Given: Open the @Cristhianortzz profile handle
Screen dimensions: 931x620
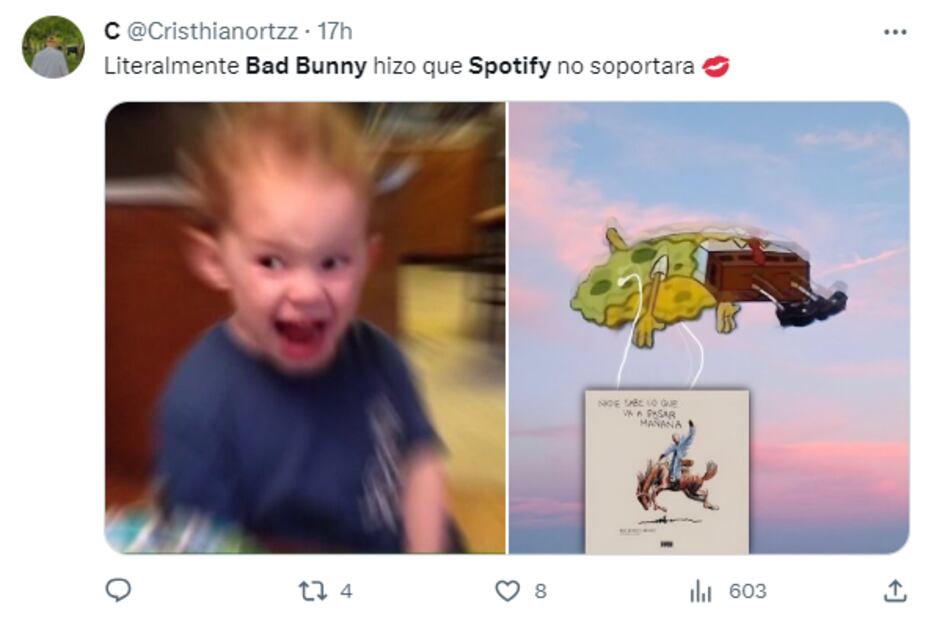Looking at the screenshot, I should click(213, 31).
